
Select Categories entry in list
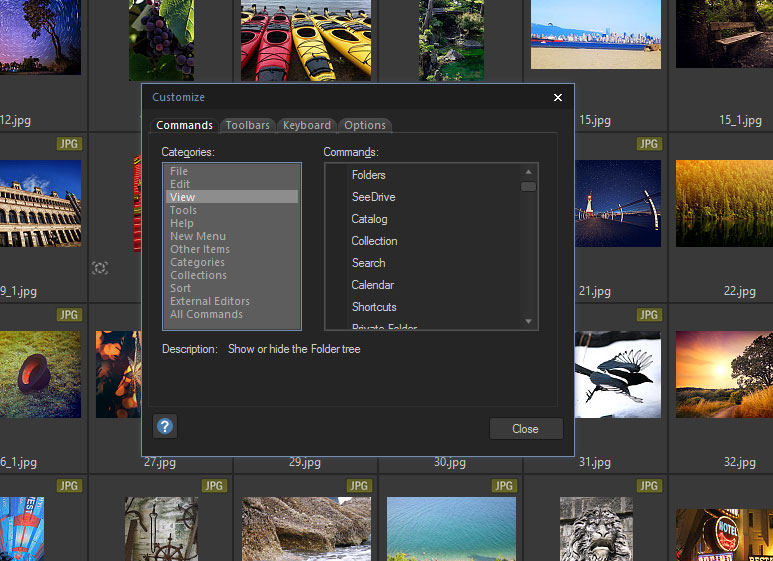click(x=232, y=262)
